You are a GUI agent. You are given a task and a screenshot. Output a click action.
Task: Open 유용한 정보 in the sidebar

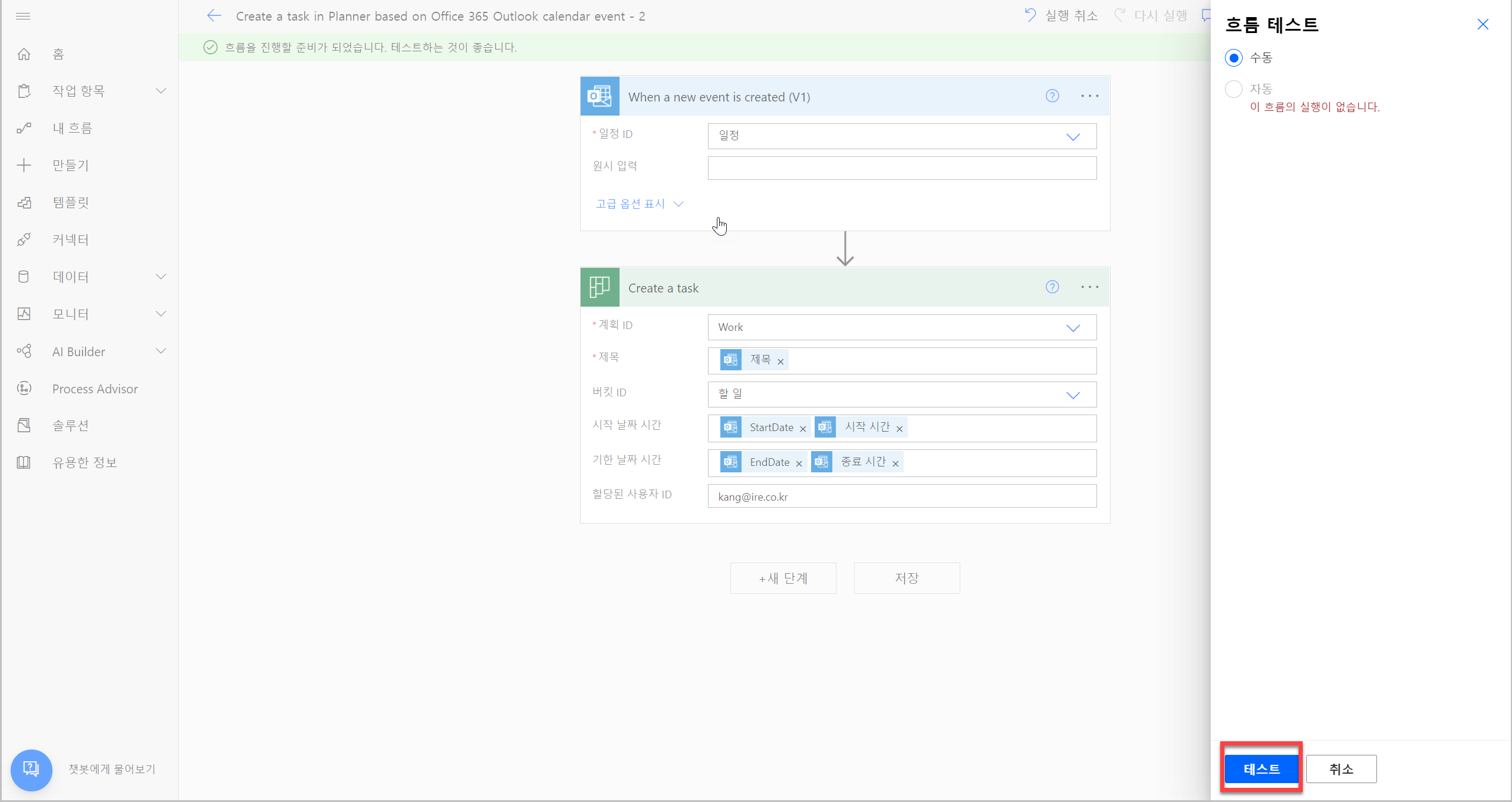coord(85,462)
